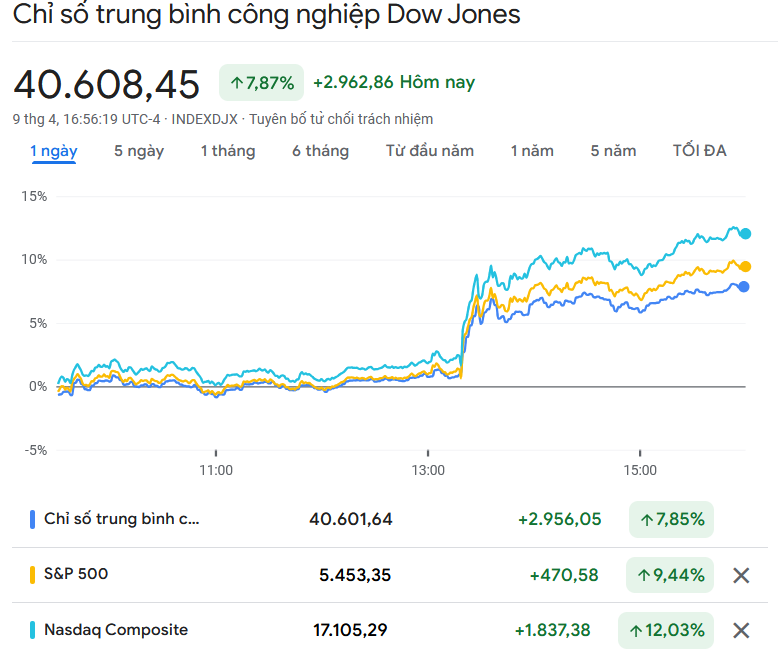778x657 pixels.
Task: Click the S&P 500 row label
Action: pos(76,574)
